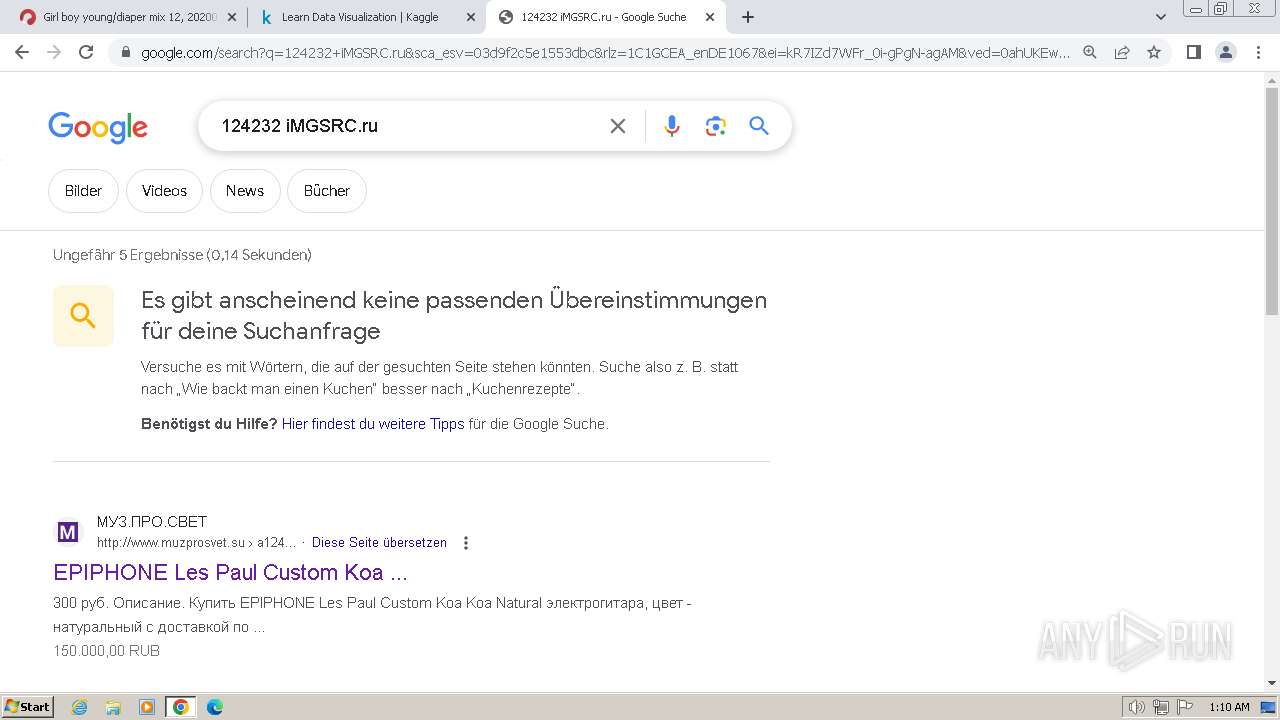Start voice search with microphone
Viewport: 1280px width, 720px height.
672,126
